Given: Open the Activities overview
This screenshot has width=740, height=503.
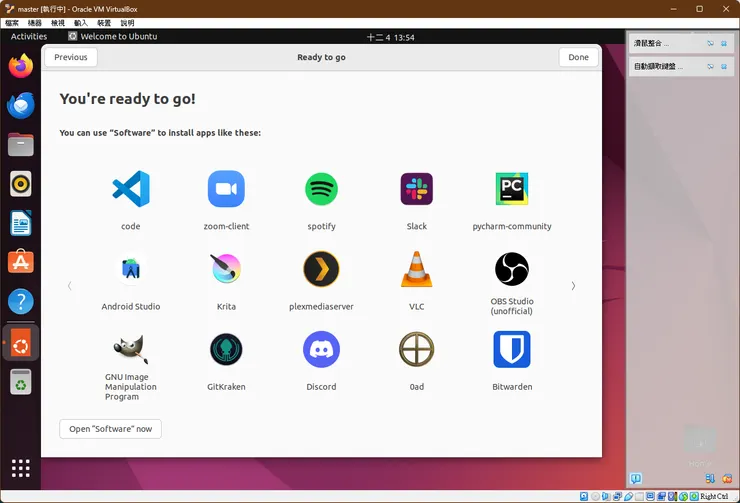Looking at the screenshot, I should [29, 37].
